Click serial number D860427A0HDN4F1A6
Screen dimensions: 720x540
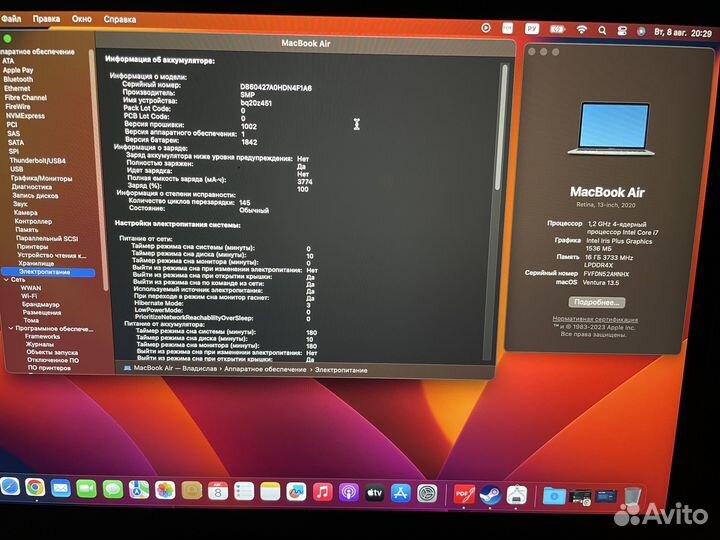276,87
